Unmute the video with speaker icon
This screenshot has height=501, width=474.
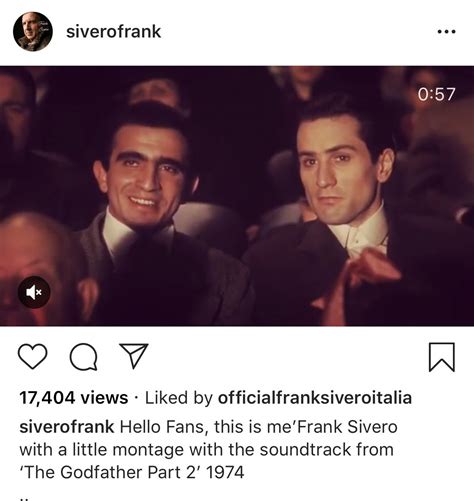point(34,292)
